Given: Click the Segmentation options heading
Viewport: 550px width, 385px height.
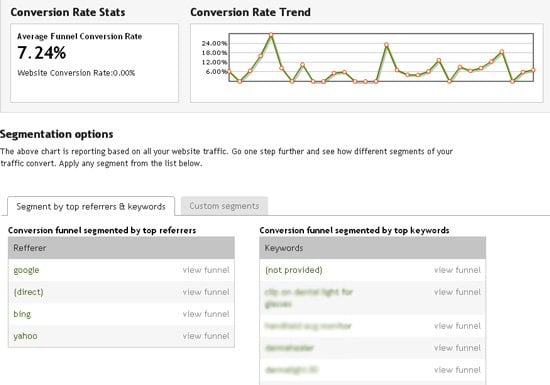Looking at the screenshot, I should click(56, 134).
